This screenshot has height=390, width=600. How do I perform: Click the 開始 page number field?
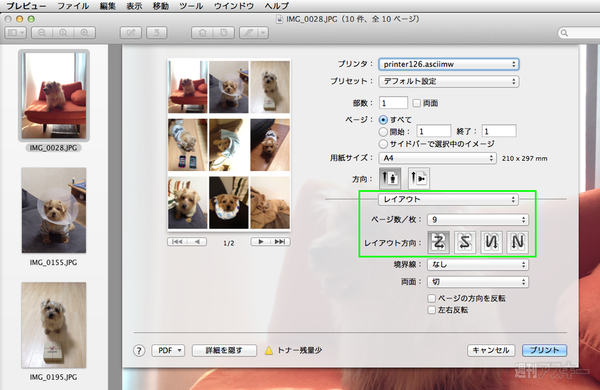coord(434,132)
